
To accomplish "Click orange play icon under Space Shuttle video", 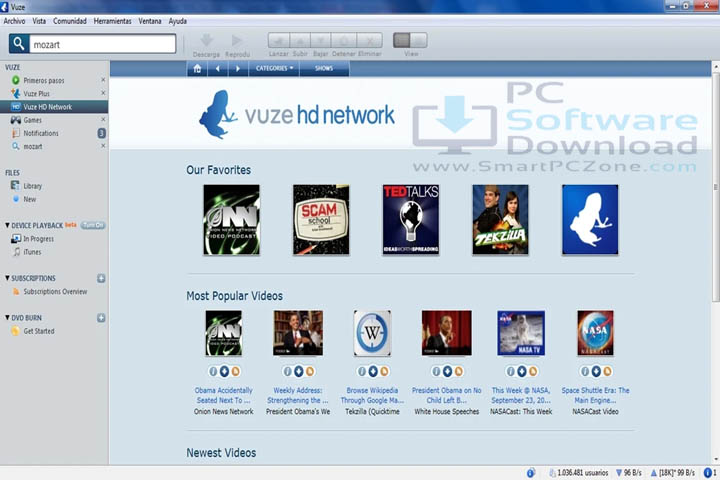I will [607, 371].
